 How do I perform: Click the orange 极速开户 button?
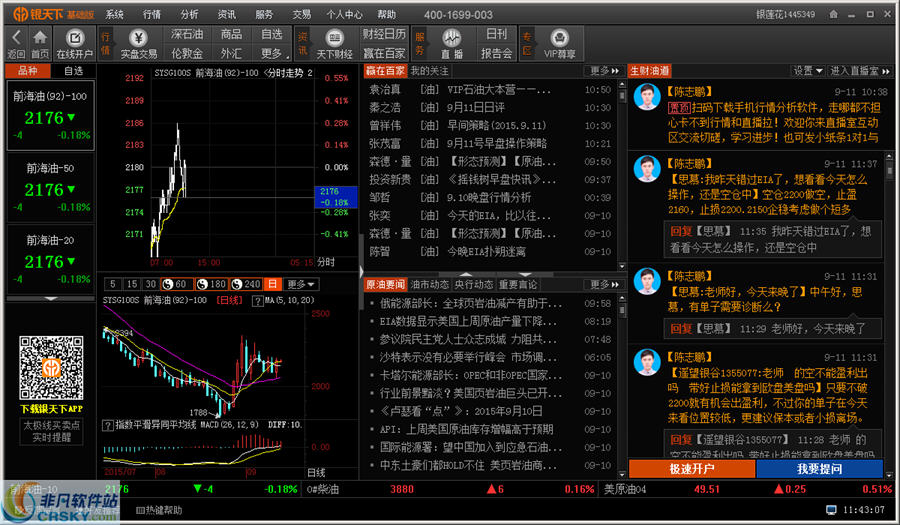[692, 469]
